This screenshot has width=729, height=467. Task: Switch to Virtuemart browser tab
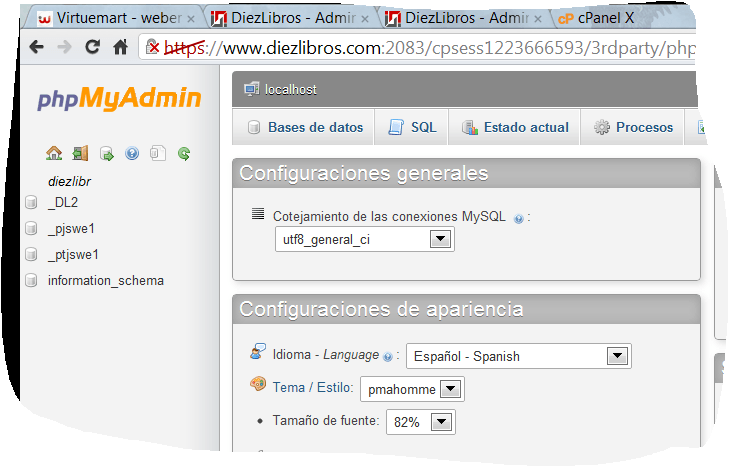(x=114, y=18)
